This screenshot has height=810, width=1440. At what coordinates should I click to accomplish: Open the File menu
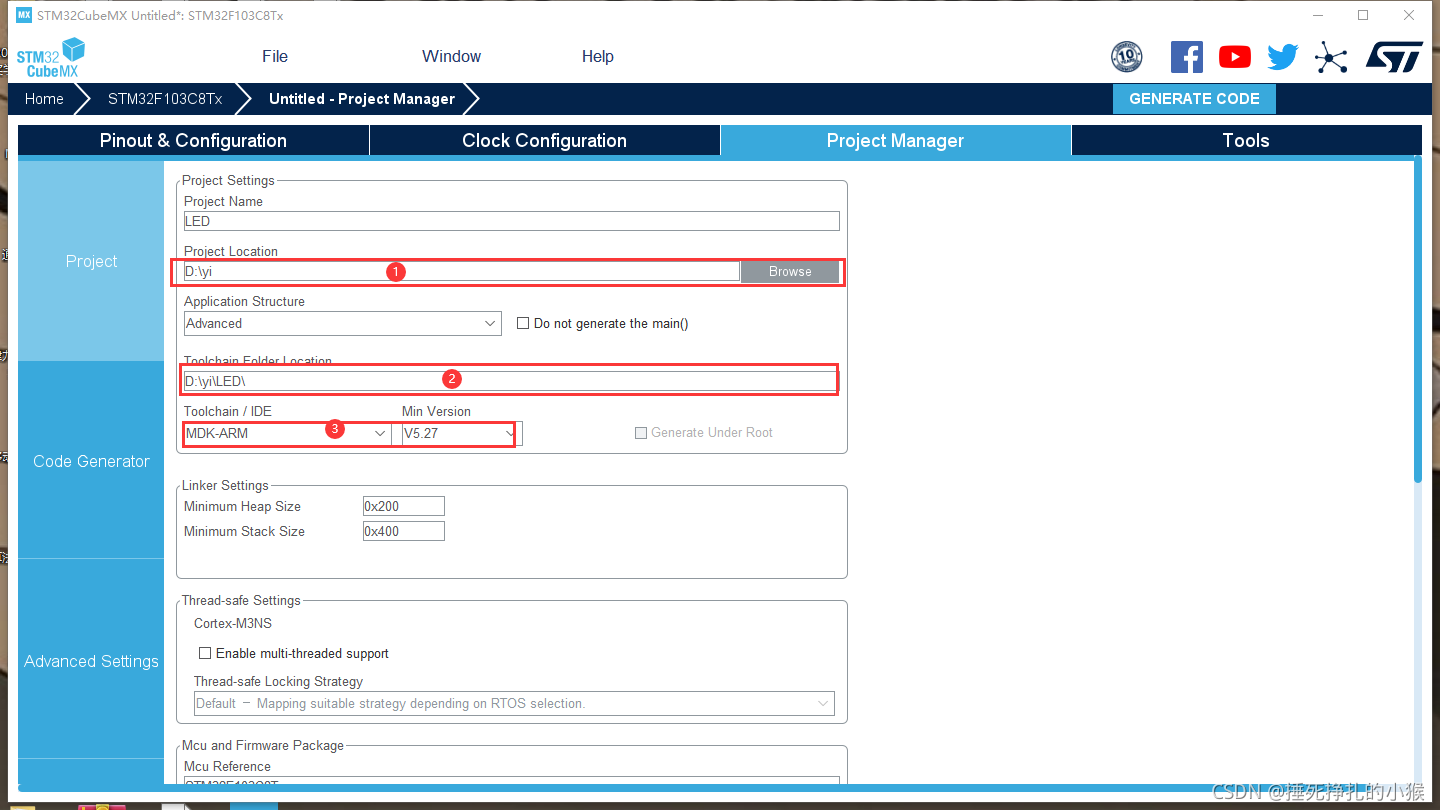[275, 56]
